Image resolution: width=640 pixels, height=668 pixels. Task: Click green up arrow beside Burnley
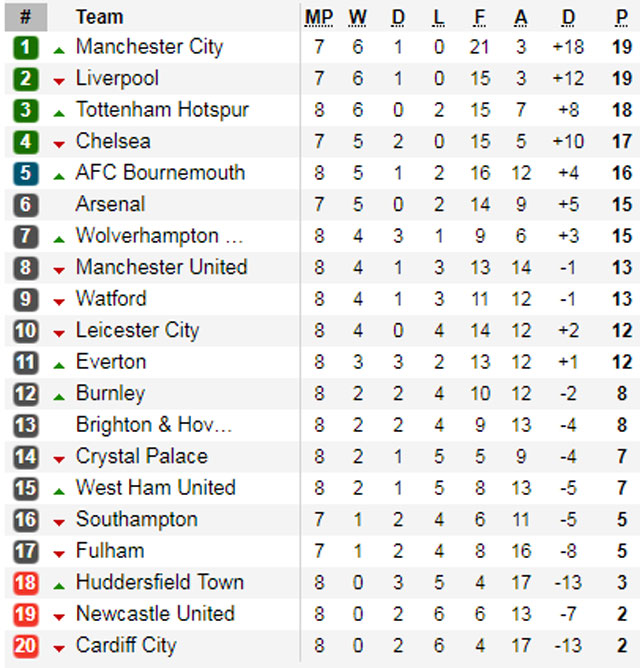point(59,395)
